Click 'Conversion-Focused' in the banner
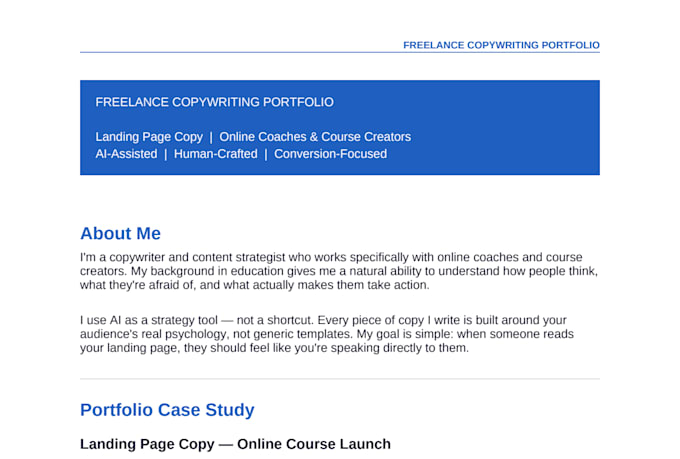 point(330,154)
